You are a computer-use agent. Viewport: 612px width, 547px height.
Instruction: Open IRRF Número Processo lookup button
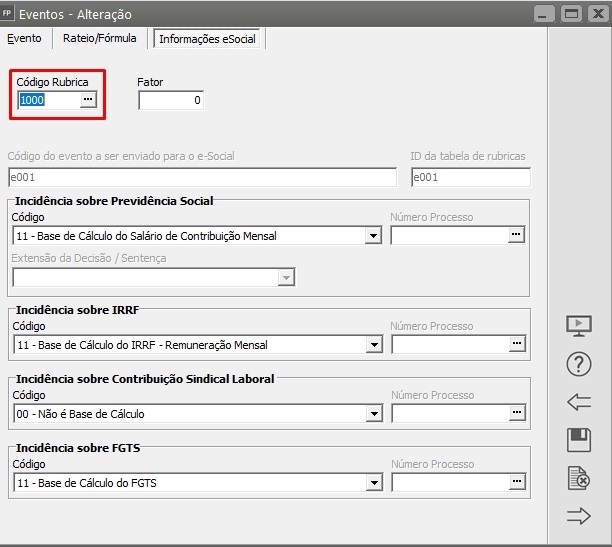pyautogui.click(x=517, y=344)
